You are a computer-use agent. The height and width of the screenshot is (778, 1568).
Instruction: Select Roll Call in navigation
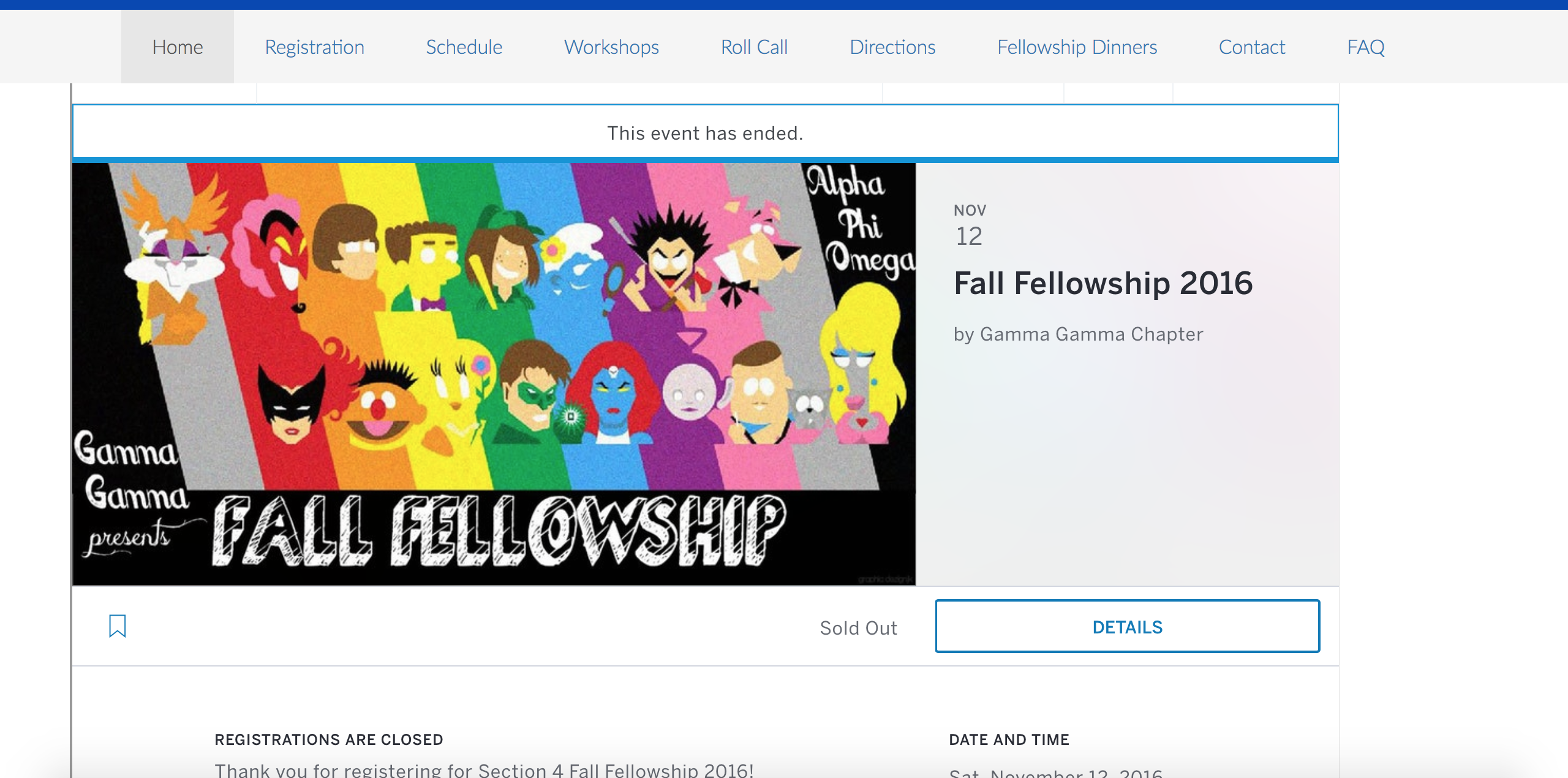pos(754,47)
